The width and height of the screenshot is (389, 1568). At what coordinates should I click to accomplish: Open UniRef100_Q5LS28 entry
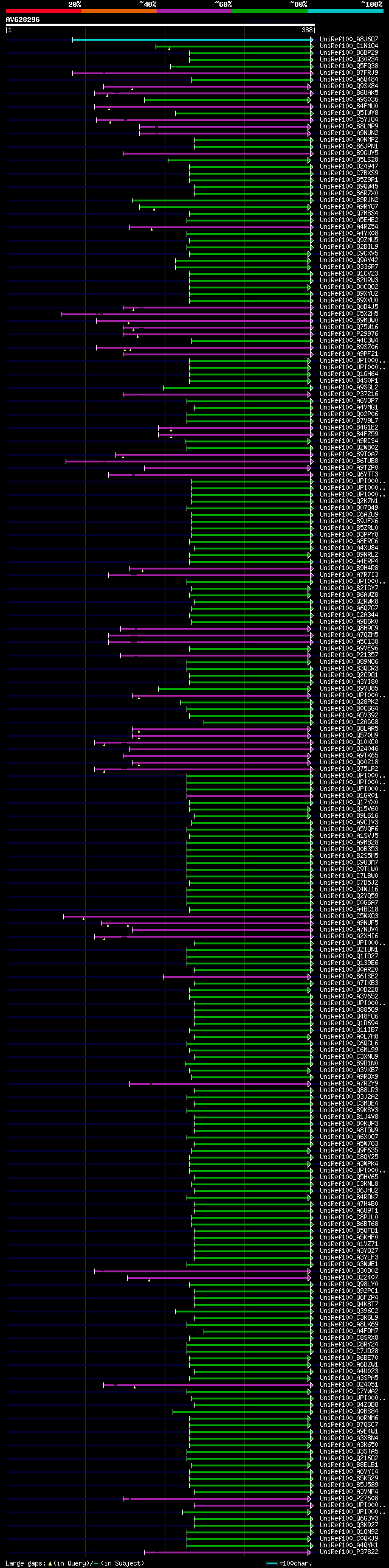pyautogui.click(x=349, y=159)
